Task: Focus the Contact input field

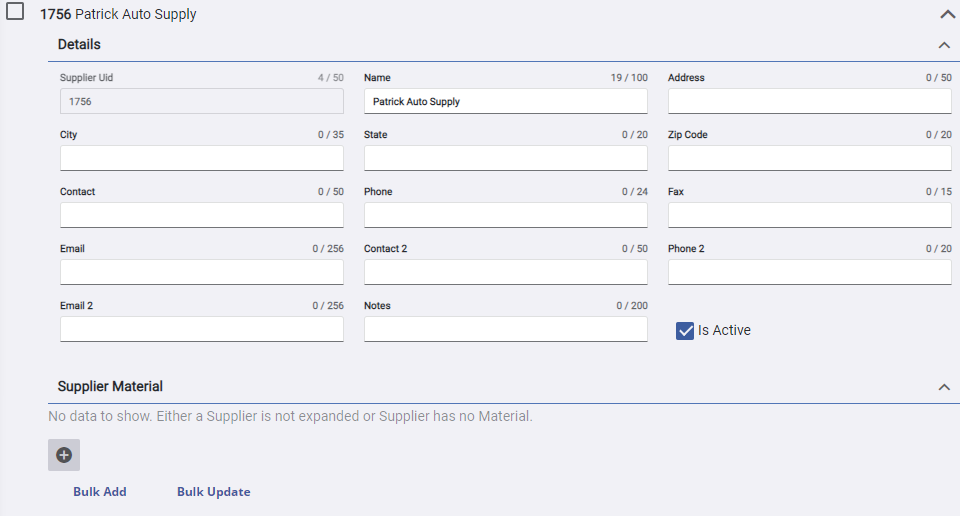Action: pos(201,216)
